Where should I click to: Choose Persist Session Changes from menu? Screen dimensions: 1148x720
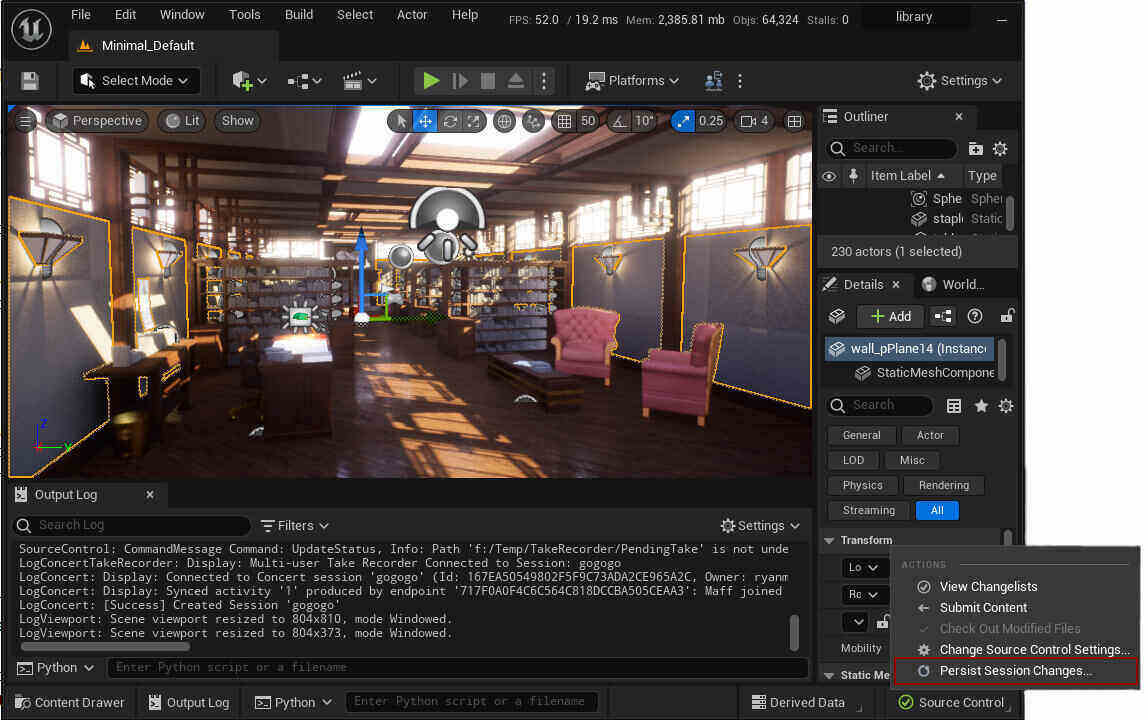tap(1015, 671)
